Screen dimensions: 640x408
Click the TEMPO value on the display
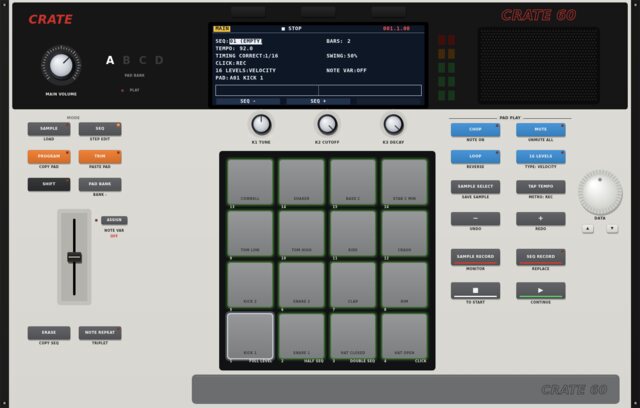coord(246,49)
